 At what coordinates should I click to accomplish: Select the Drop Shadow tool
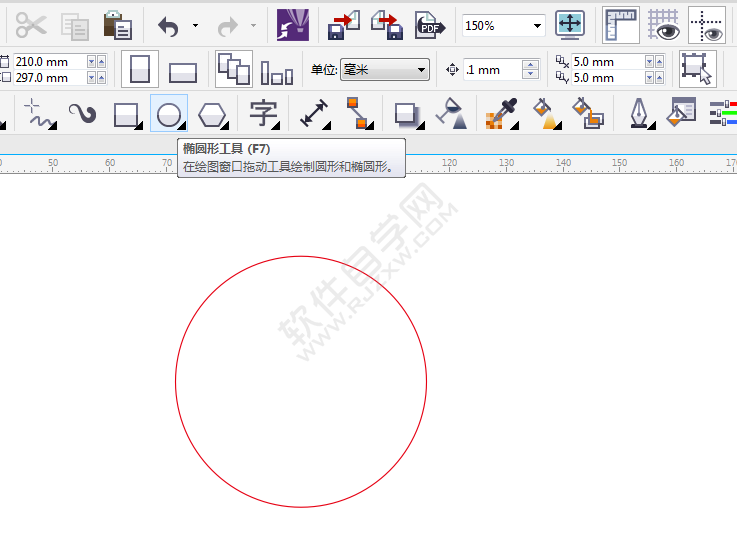pyautogui.click(x=407, y=115)
